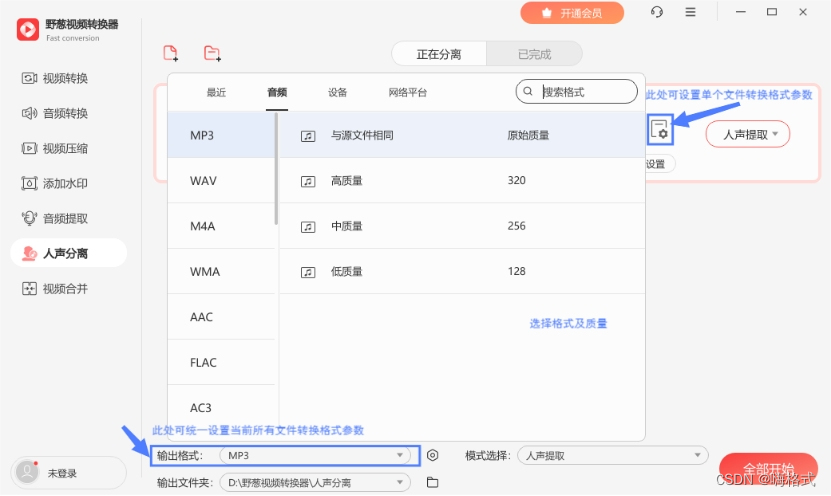The width and height of the screenshot is (831, 496).
Task: Choose AAC format in list
Action: coord(221,317)
